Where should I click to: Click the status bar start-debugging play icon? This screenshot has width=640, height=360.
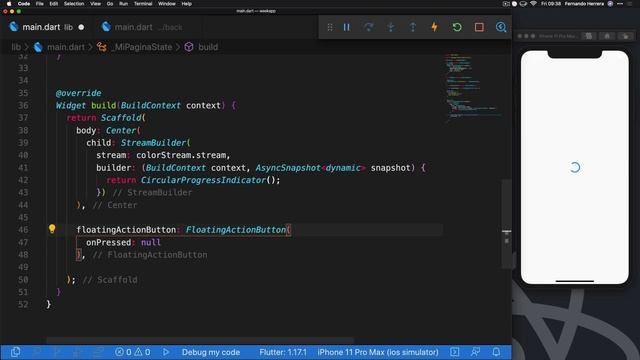click(x=166, y=352)
